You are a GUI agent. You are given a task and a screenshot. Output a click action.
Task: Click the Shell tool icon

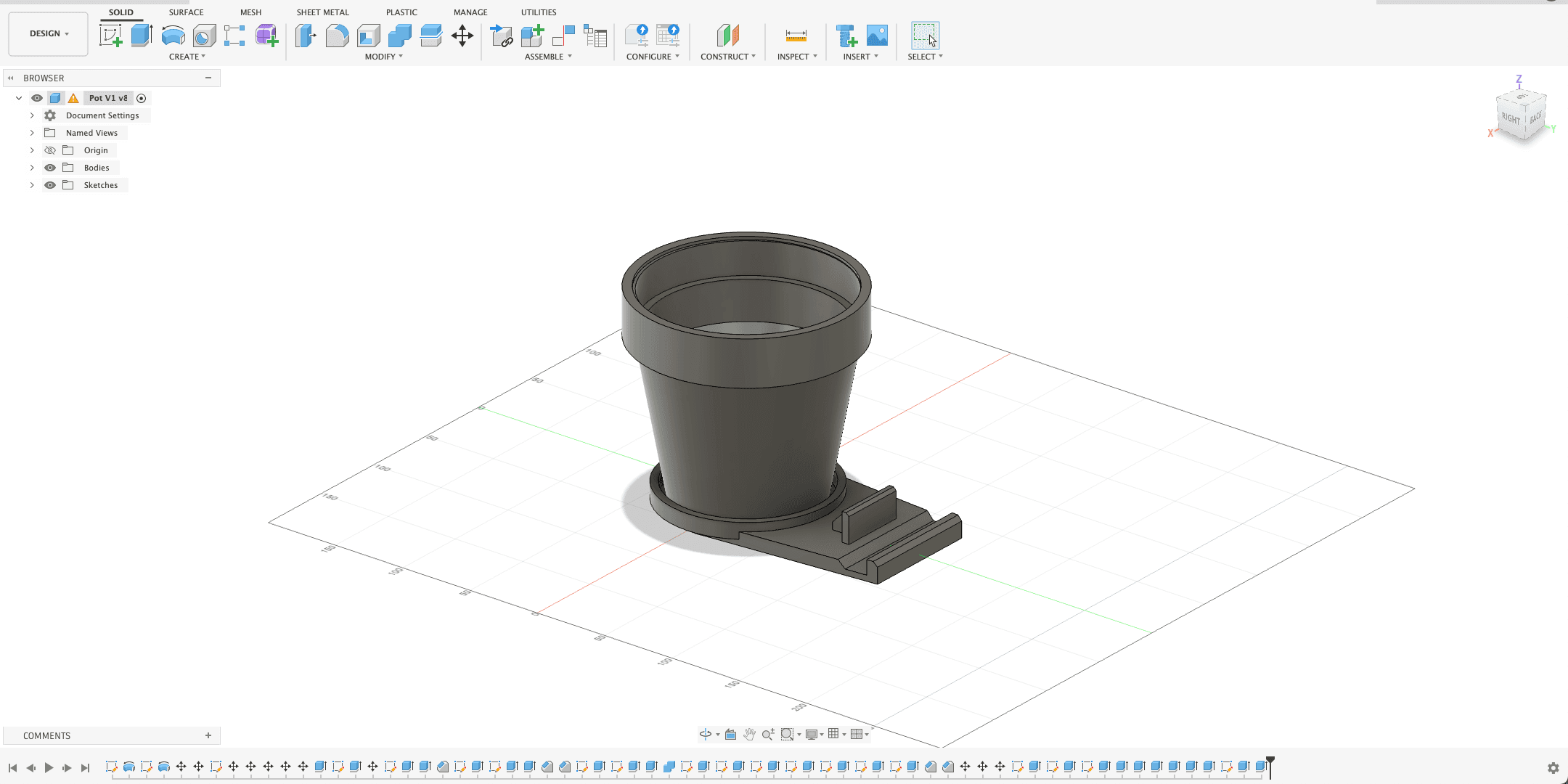[x=369, y=35]
